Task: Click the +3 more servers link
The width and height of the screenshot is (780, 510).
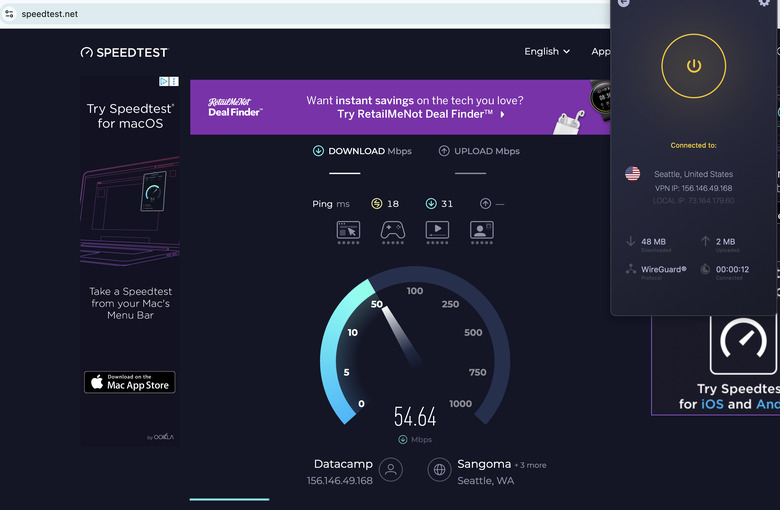Action: click(x=531, y=465)
